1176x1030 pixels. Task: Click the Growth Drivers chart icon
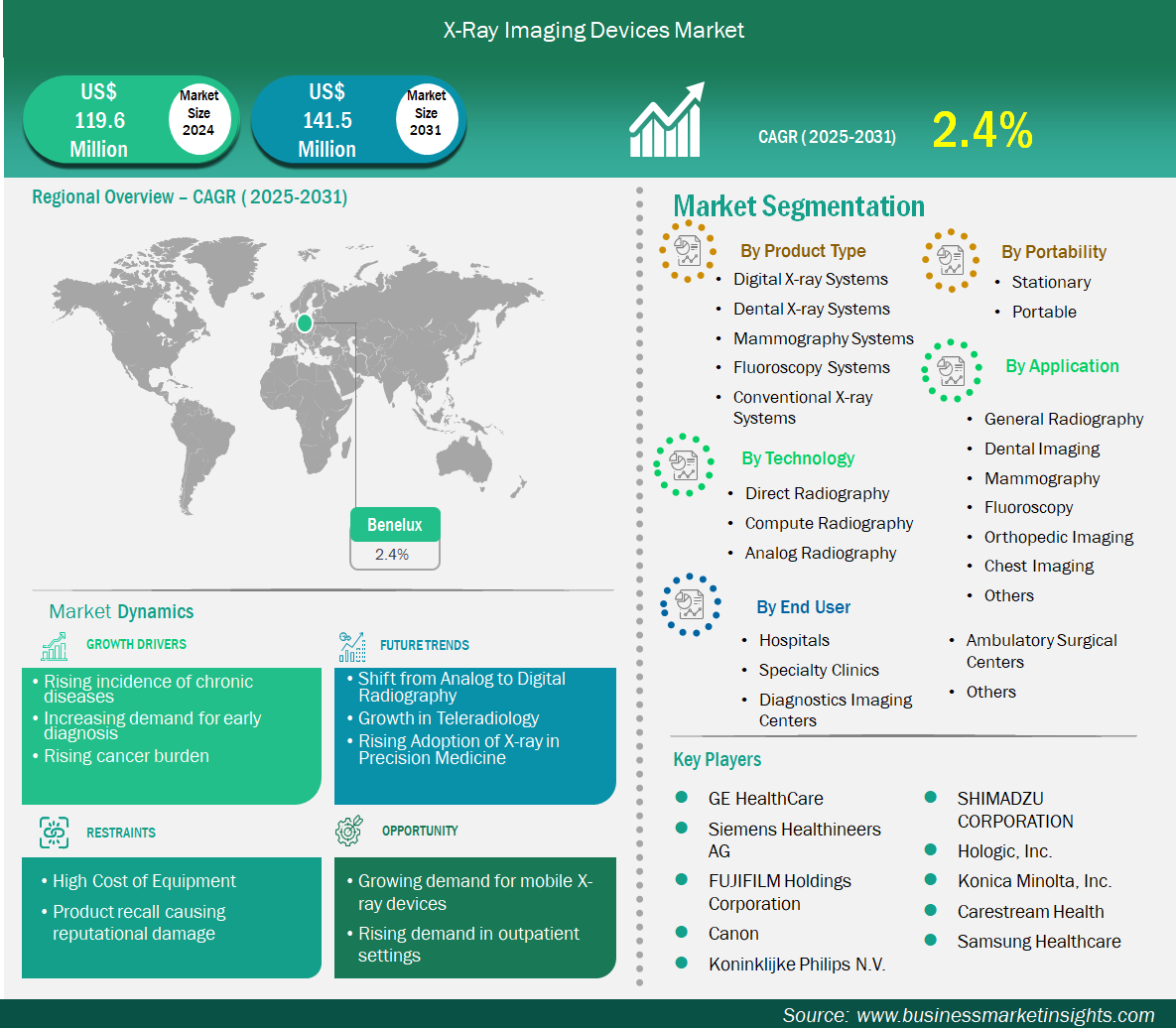55,646
